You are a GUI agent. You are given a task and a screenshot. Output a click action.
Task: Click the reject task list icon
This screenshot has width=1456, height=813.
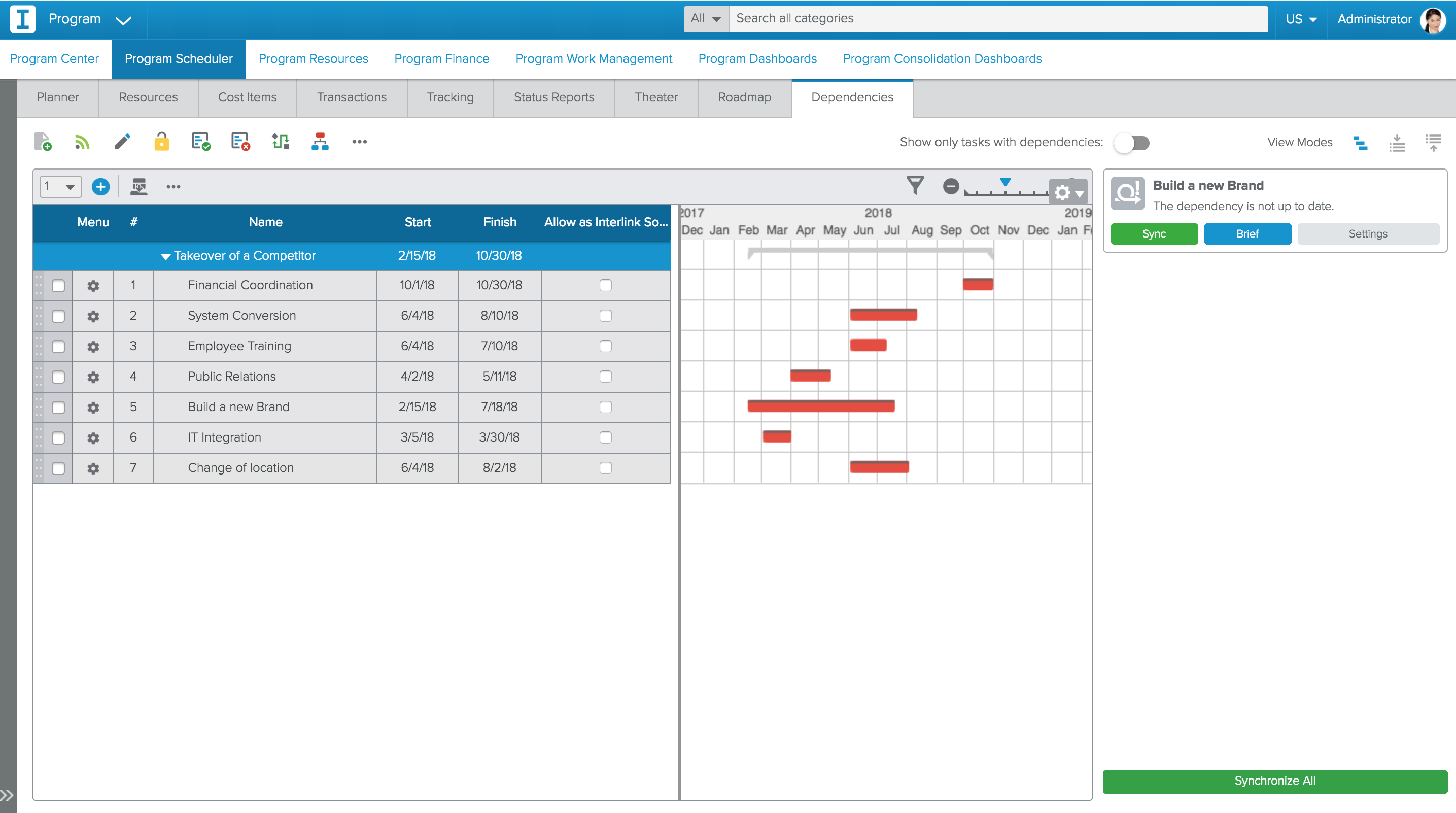239,142
